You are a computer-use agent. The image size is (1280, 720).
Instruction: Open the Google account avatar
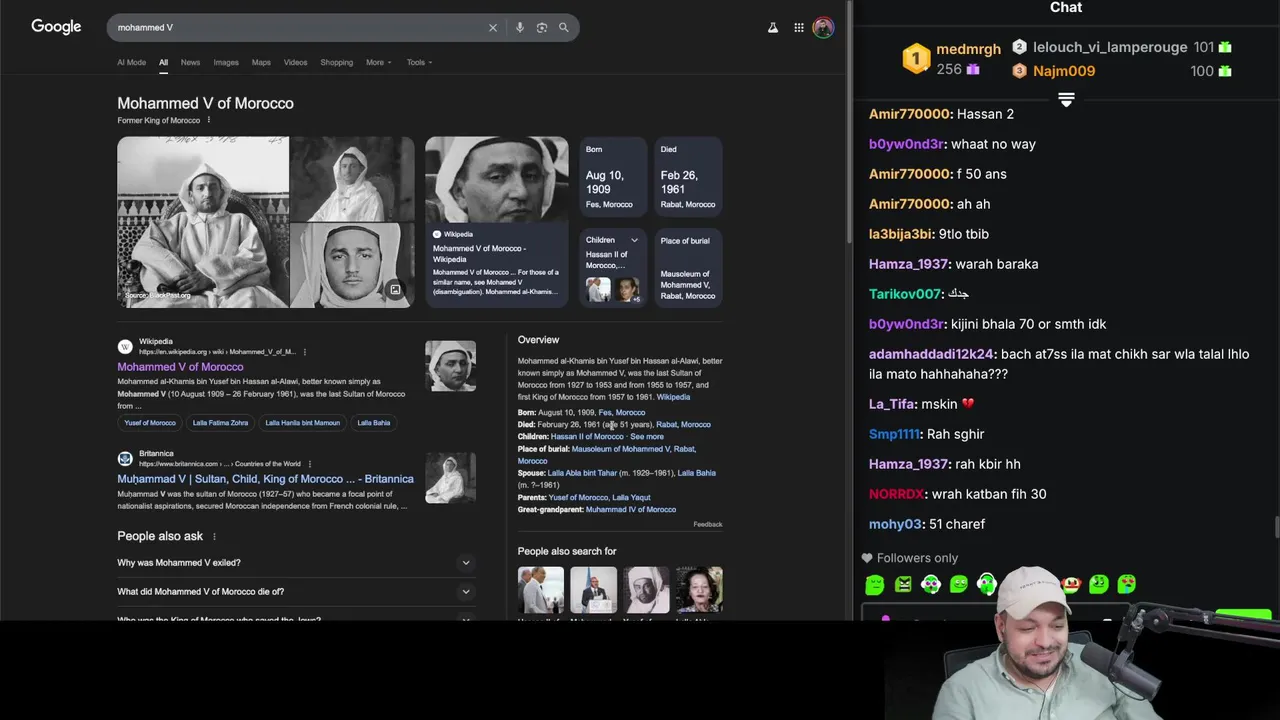coord(822,28)
